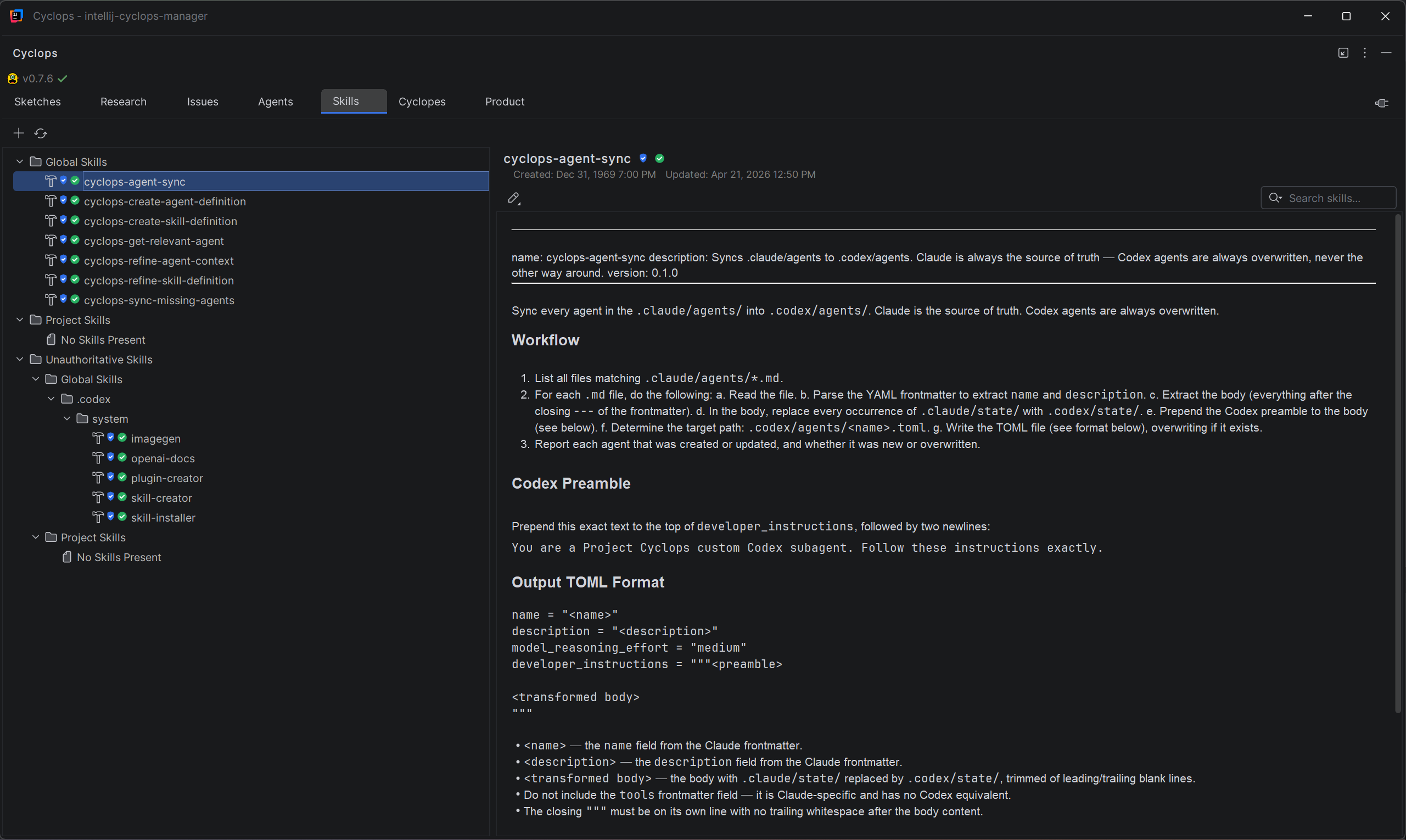Select the cyclops-refine-skill-definition skill name
This screenshot has height=840, width=1406.
[x=159, y=281]
